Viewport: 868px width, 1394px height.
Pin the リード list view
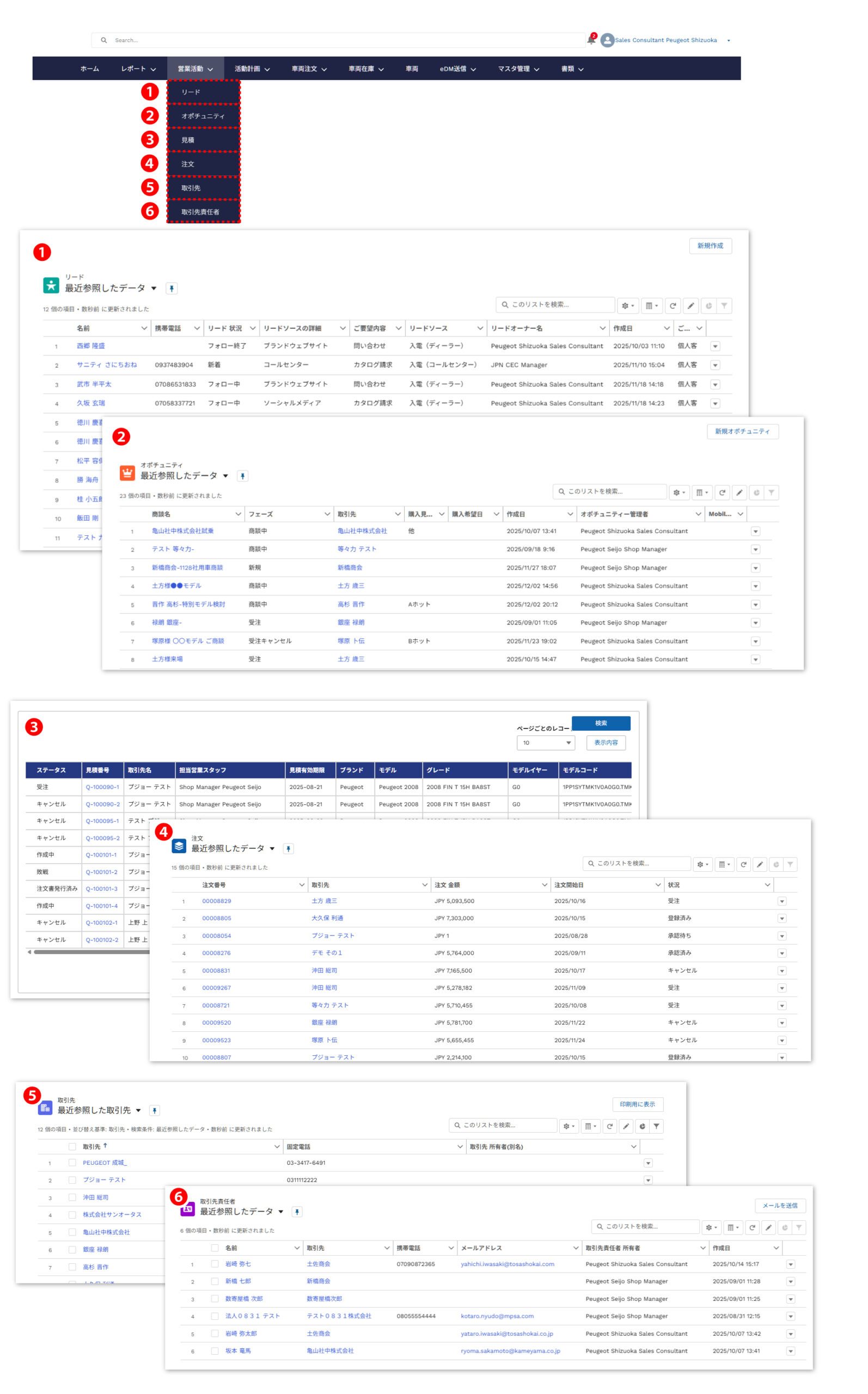(171, 289)
